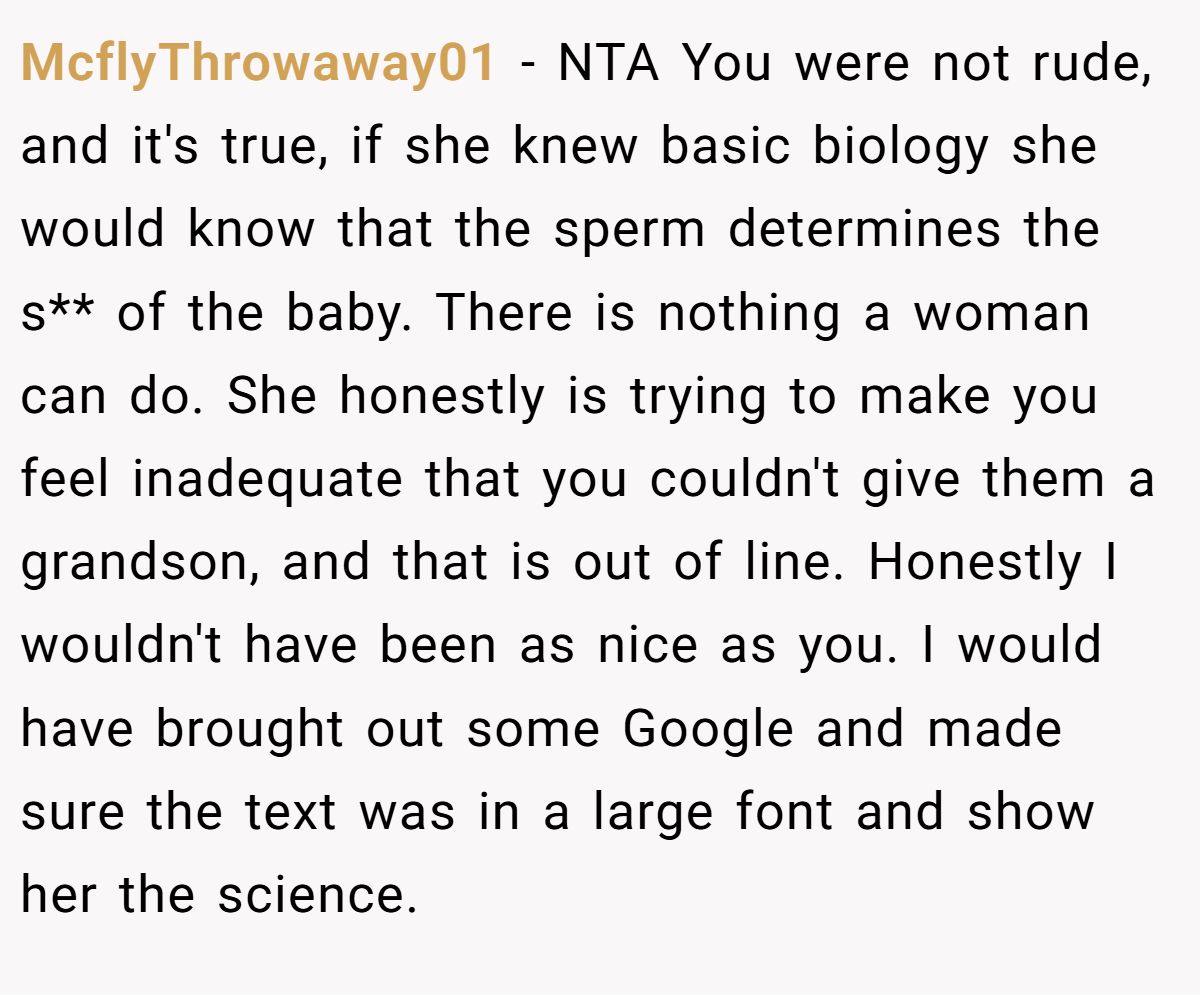This screenshot has width=1200, height=995.
Task: Select the word "biology" in the comment
Action: (x=899, y=148)
